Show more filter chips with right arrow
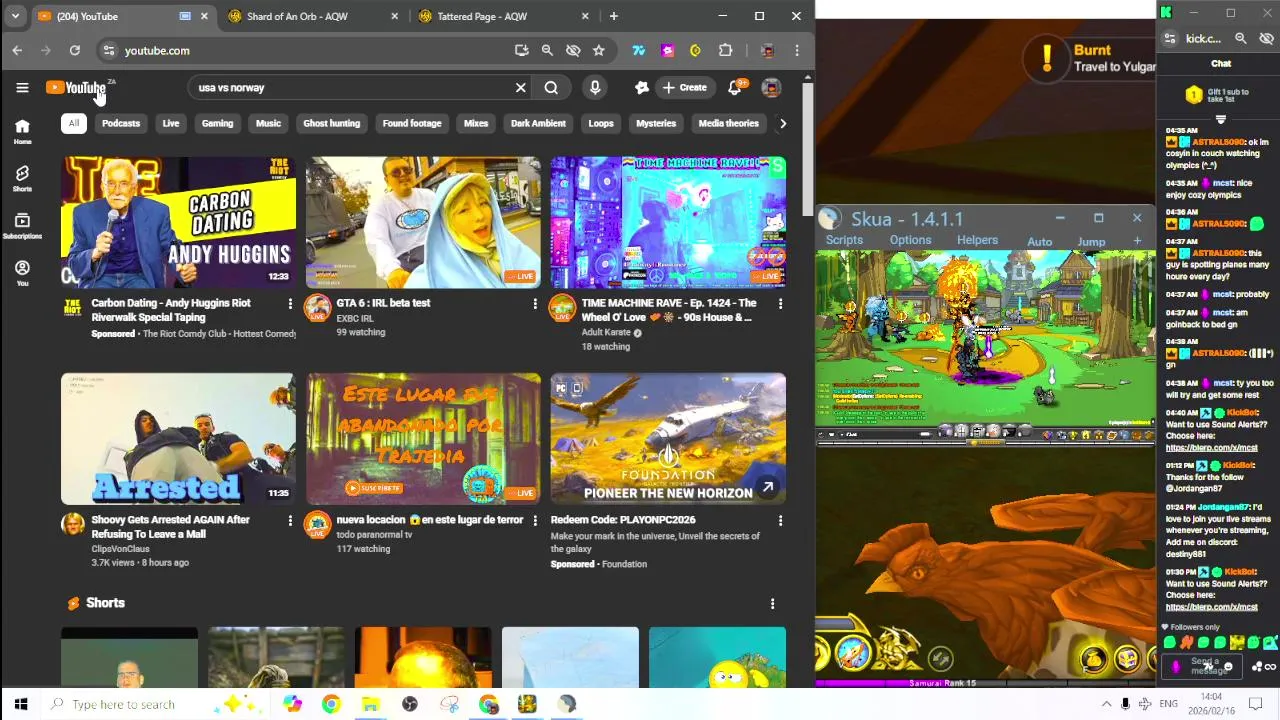 tap(783, 123)
